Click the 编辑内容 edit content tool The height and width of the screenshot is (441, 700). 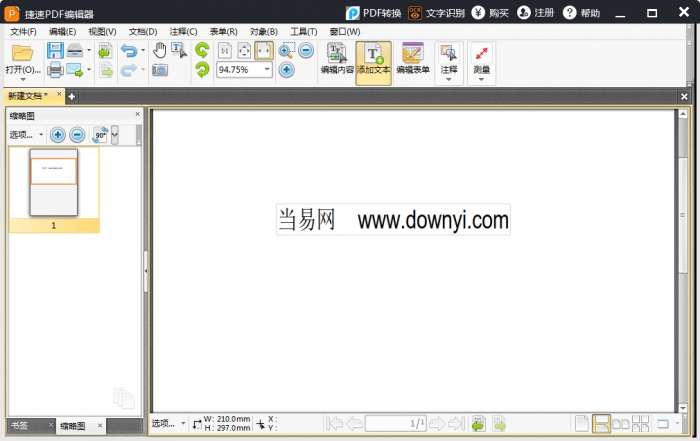pos(337,59)
